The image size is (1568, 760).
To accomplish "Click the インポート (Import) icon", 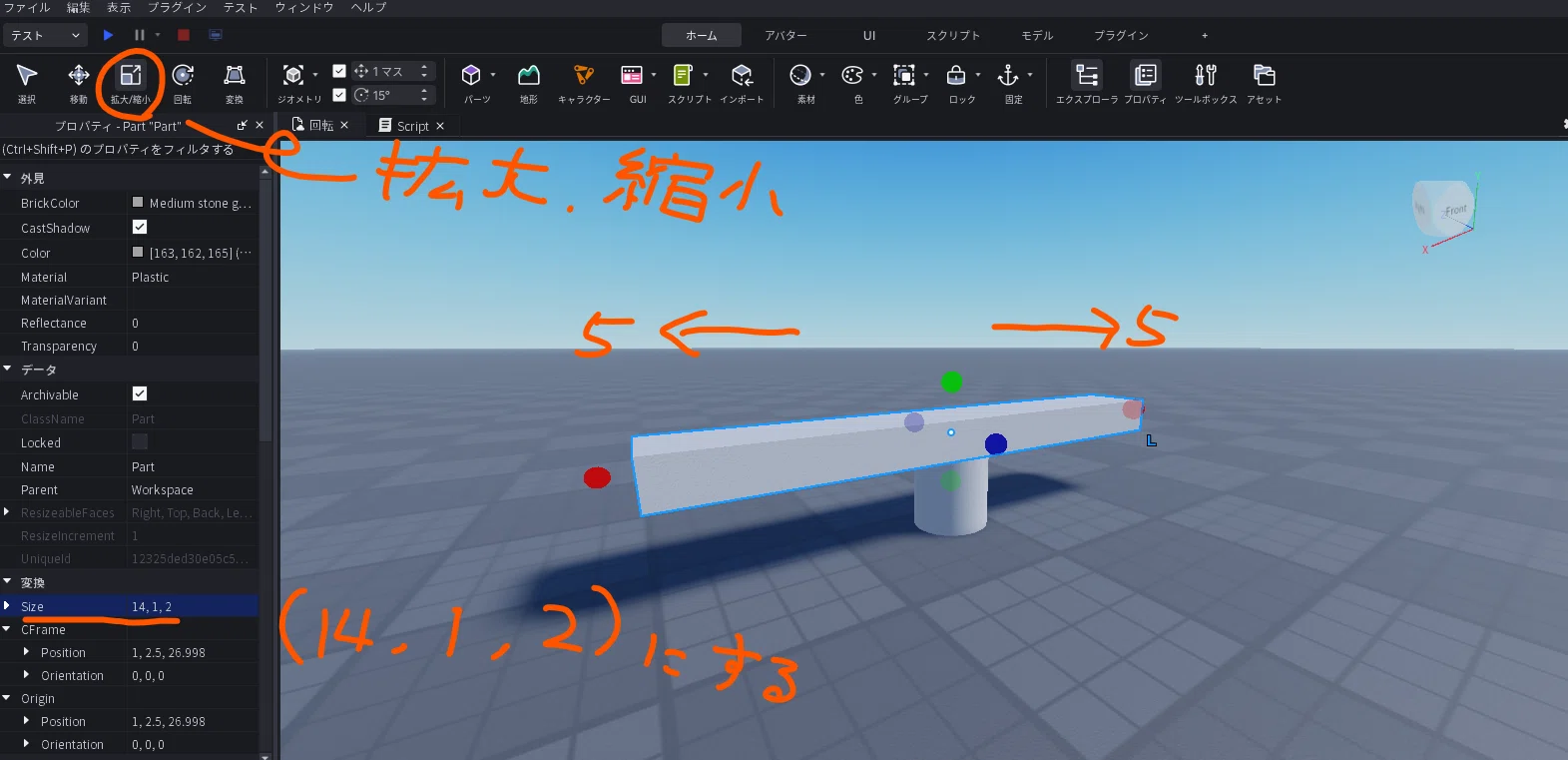I will (742, 83).
